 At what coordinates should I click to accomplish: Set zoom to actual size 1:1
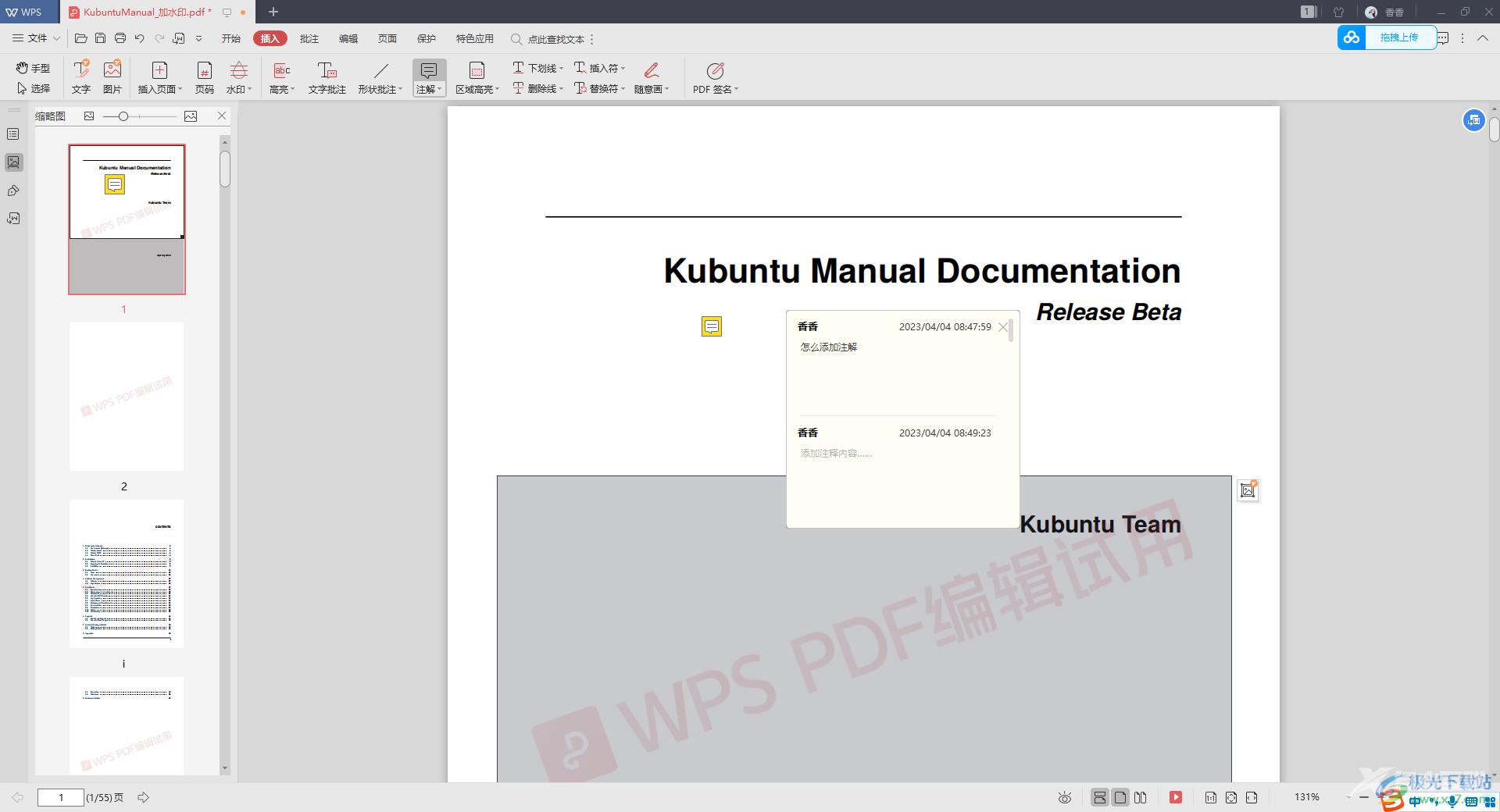tap(1210, 797)
